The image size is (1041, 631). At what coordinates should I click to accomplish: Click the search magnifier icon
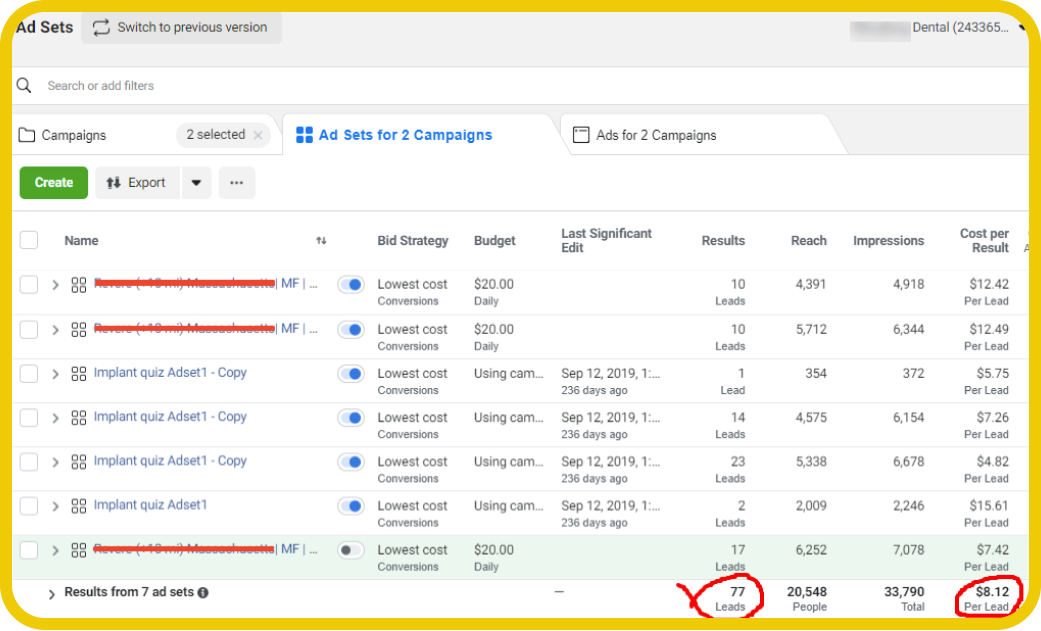click(x=26, y=86)
